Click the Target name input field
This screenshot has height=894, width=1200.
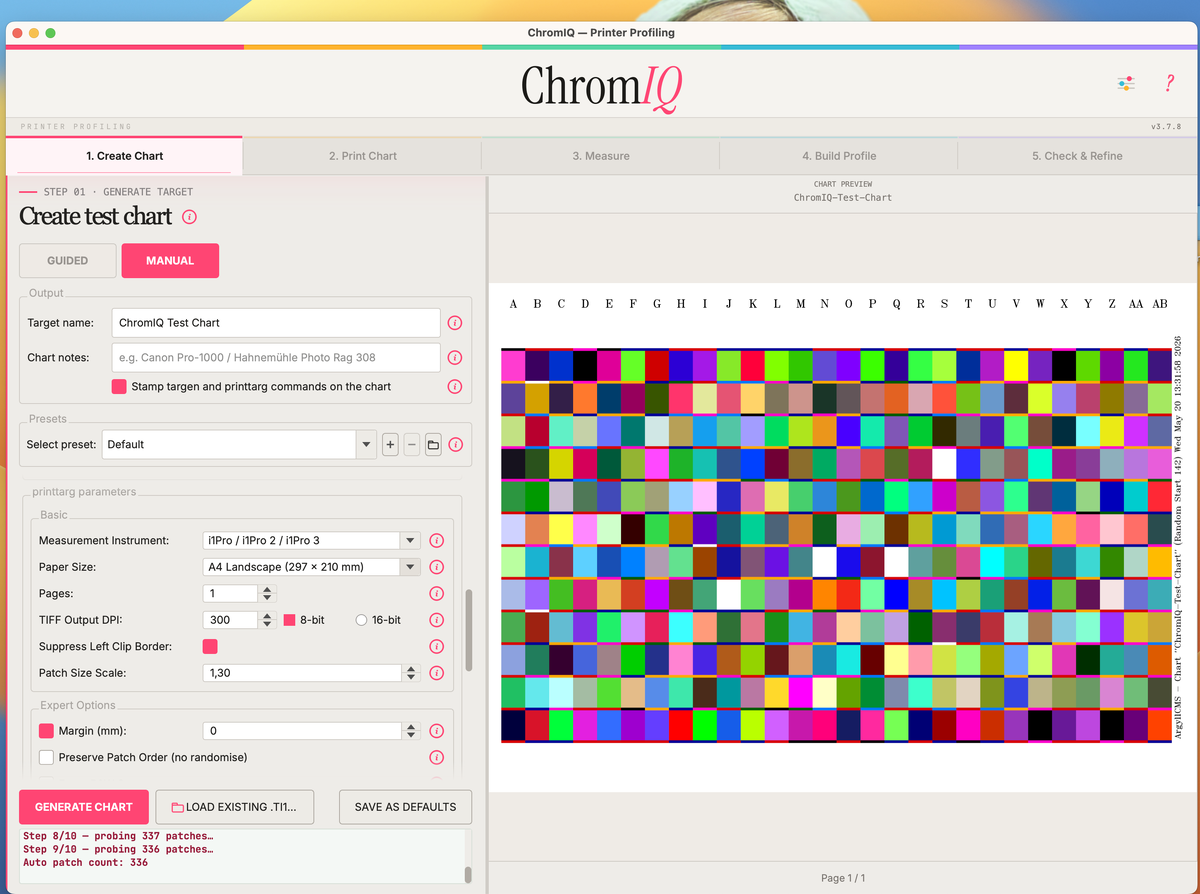(276, 323)
